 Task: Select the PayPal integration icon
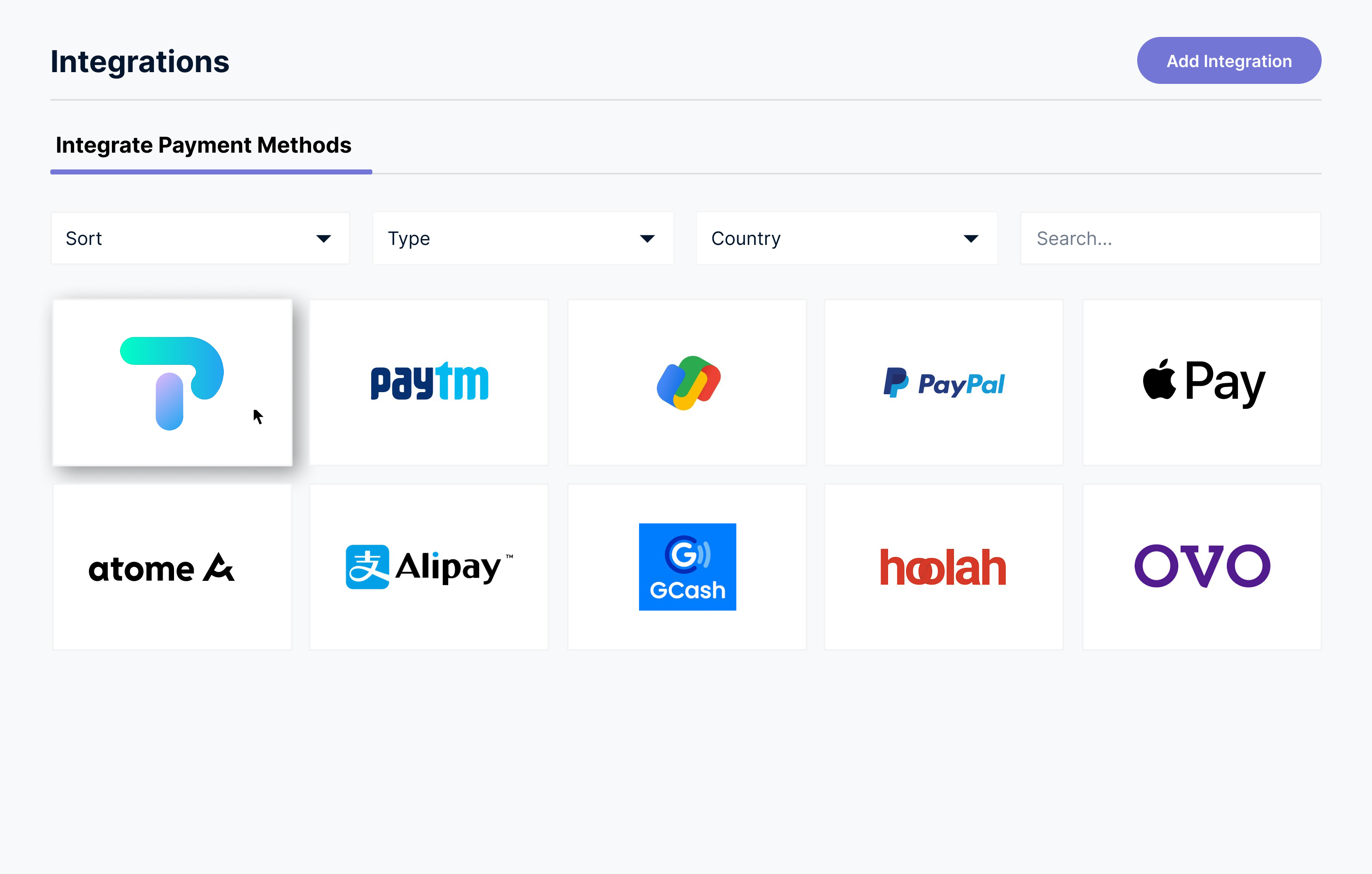click(944, 382)
